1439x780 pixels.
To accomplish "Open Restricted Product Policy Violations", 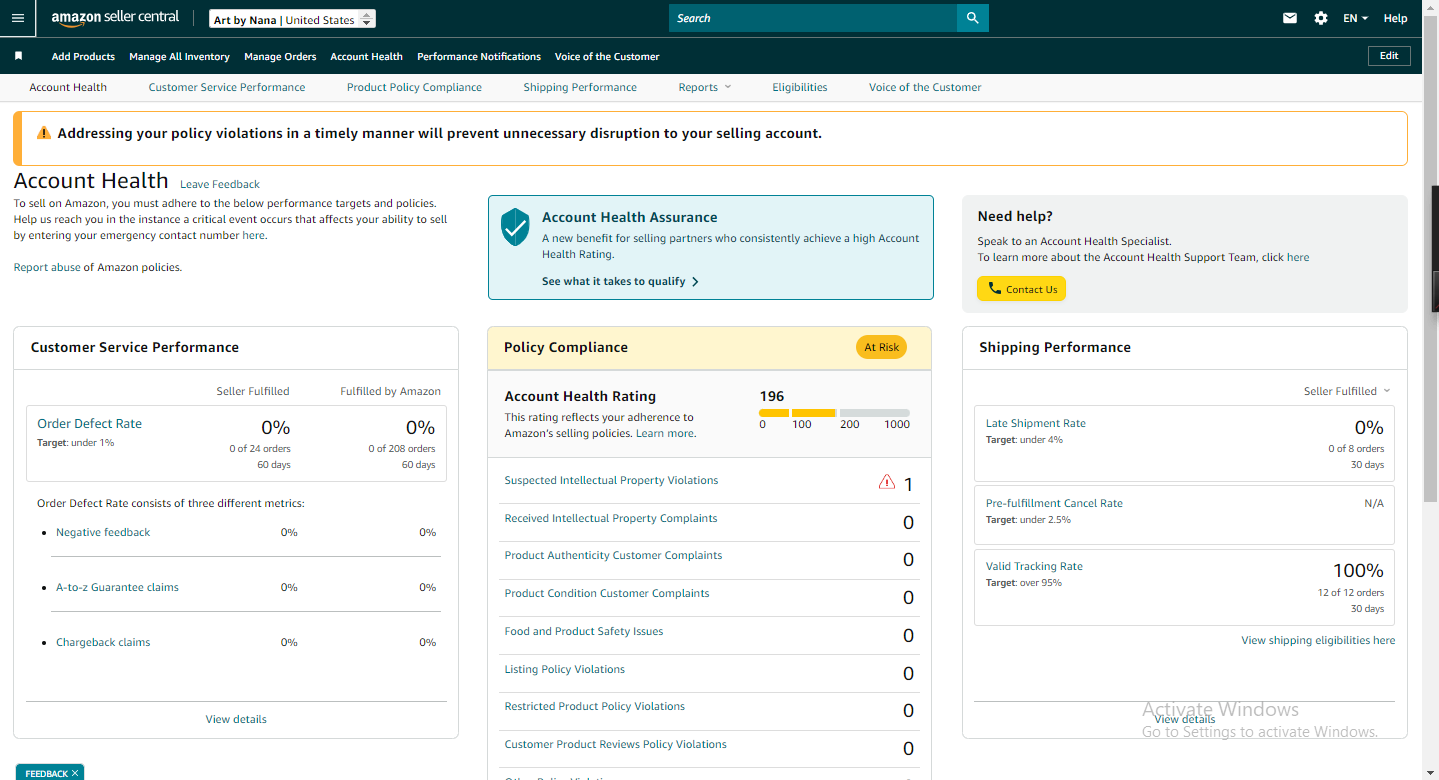I will (x=595, y=706).
